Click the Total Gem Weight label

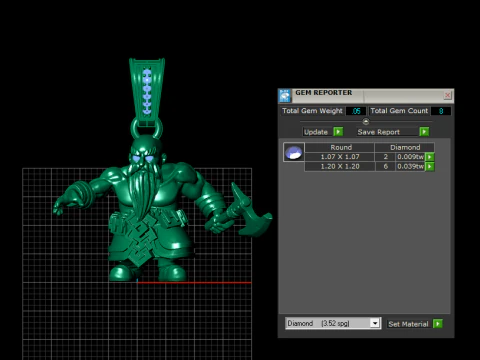tap(312, 111)
